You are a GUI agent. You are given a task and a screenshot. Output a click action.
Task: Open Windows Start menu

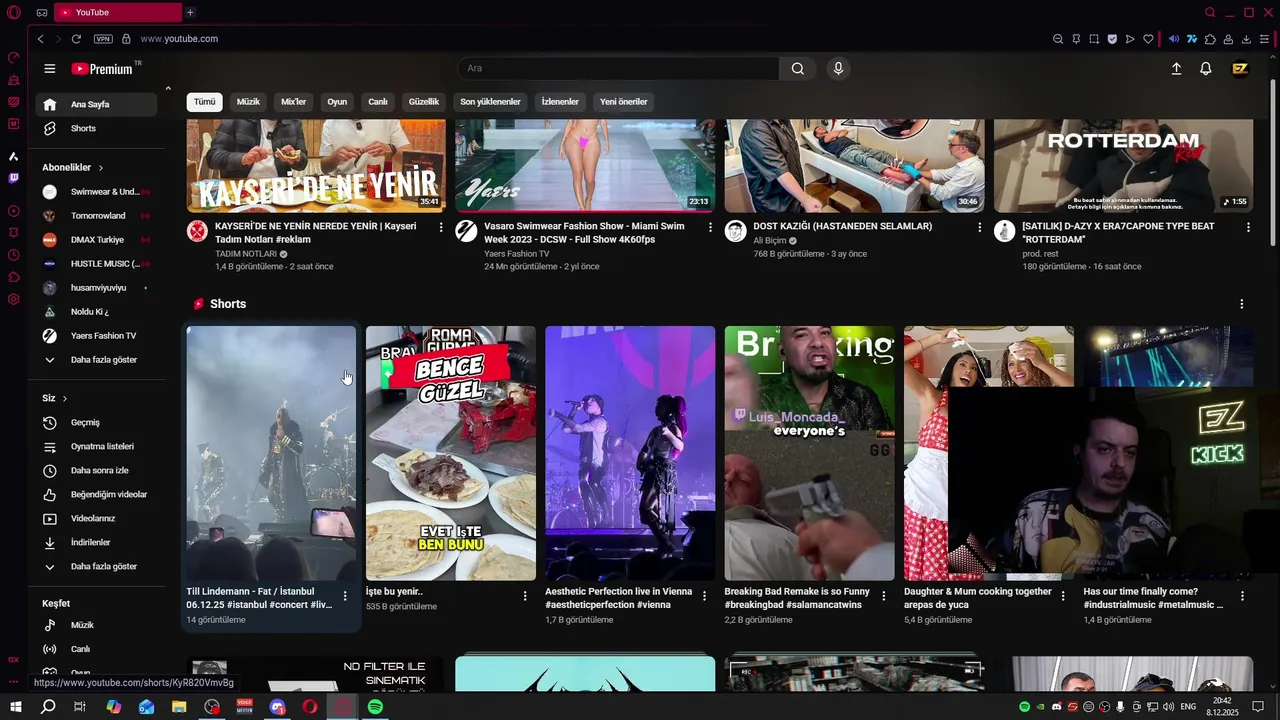click(16, 707)
